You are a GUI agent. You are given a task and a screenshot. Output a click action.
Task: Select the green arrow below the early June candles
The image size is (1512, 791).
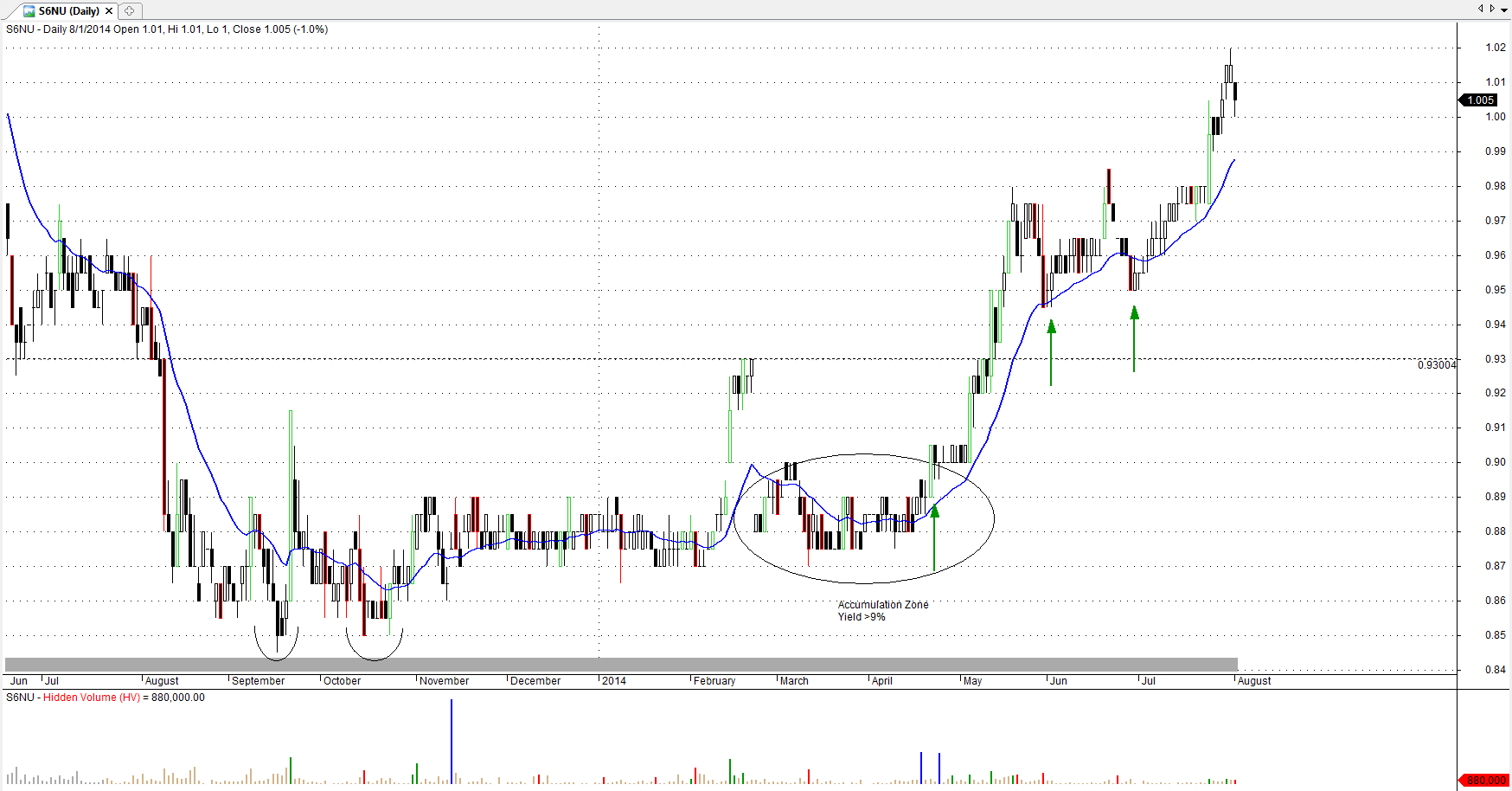(1051, 350)
